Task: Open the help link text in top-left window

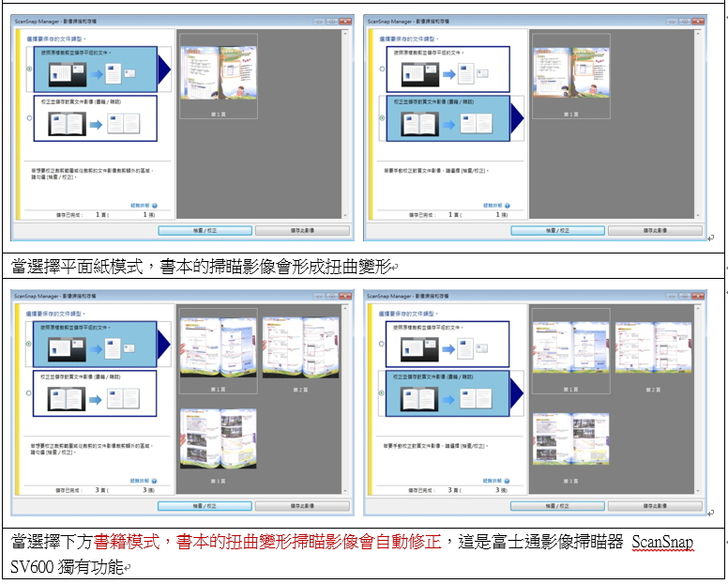Action: click(140, 205)
